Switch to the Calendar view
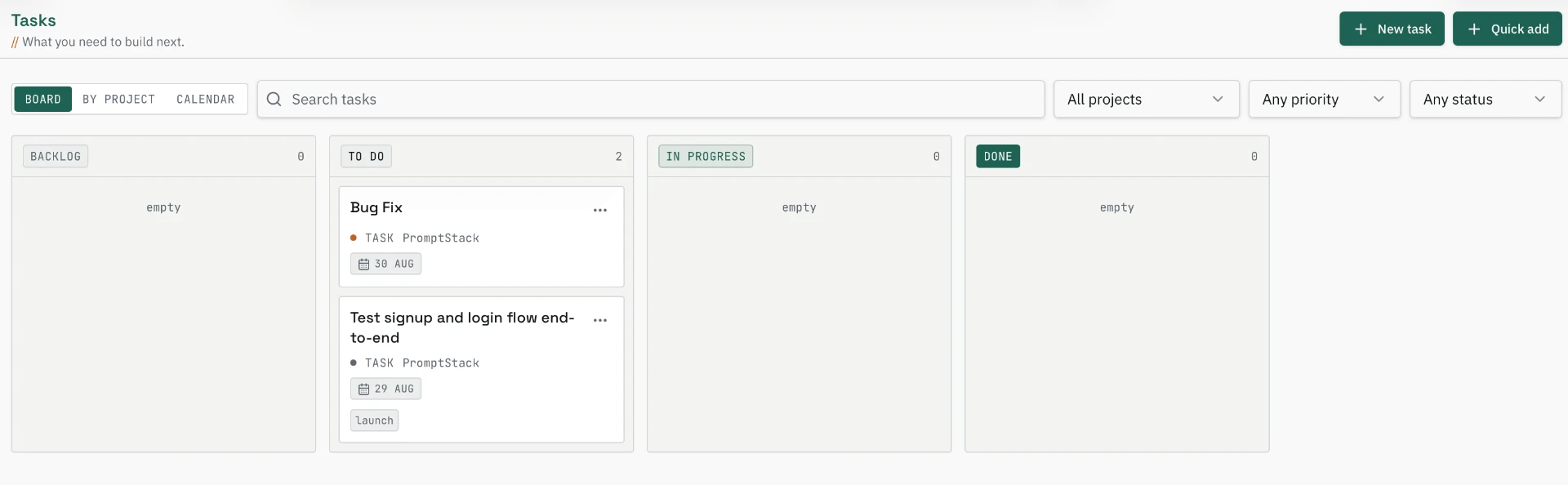This screenshot has width=1568, height=485. [x=206, y=99]
